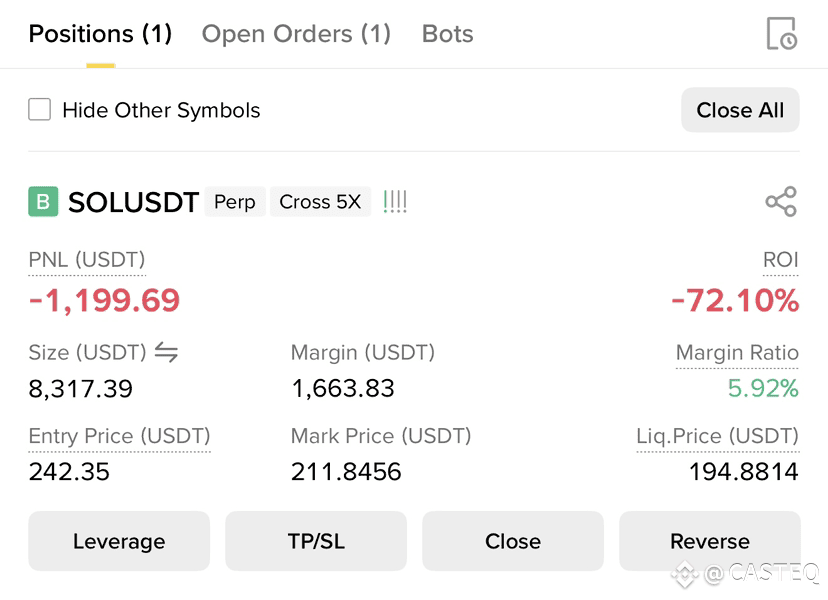Set TP/SL for the position

click(316, 541)
